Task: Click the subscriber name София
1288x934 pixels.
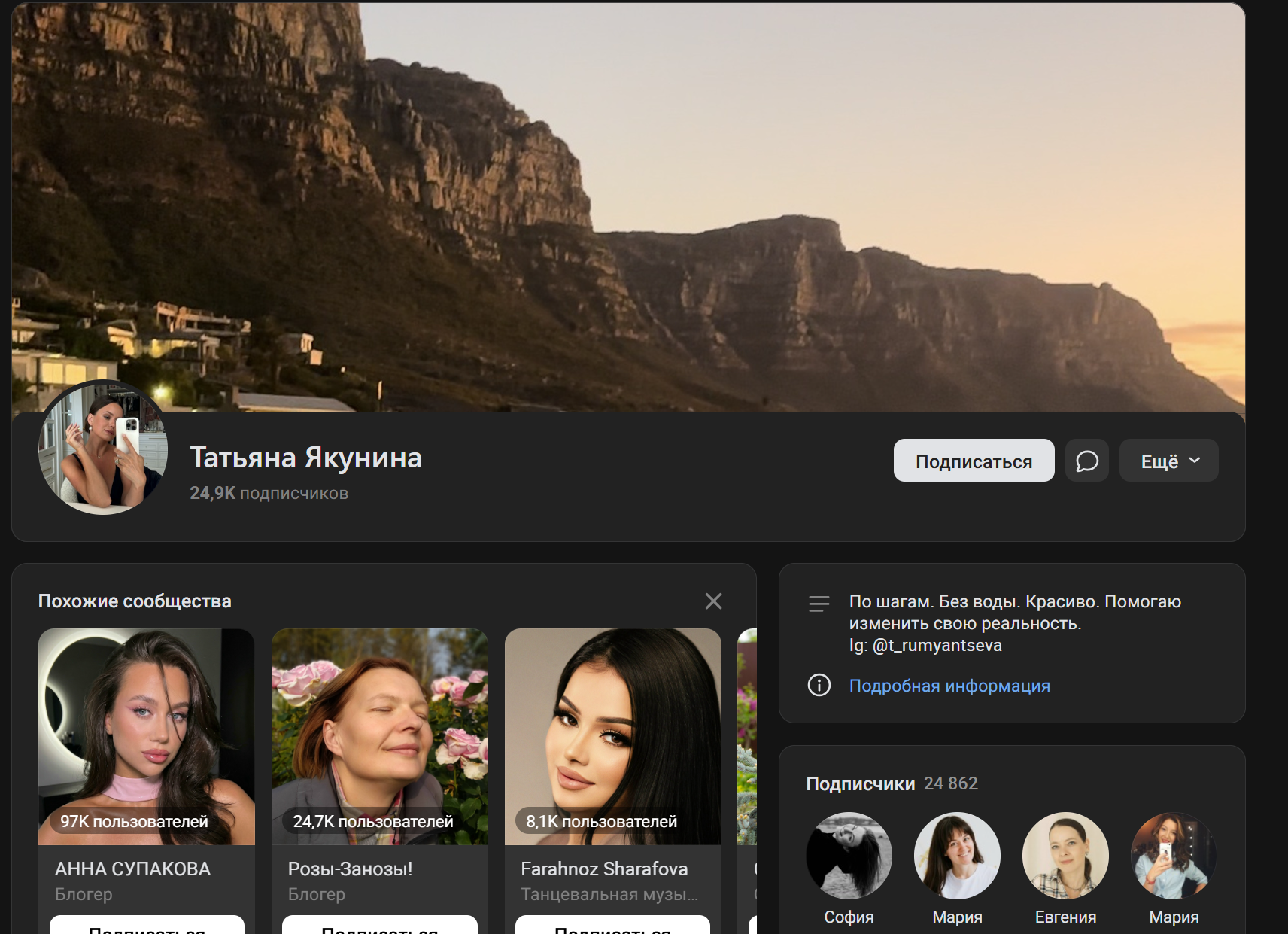Action: [849, 917]
